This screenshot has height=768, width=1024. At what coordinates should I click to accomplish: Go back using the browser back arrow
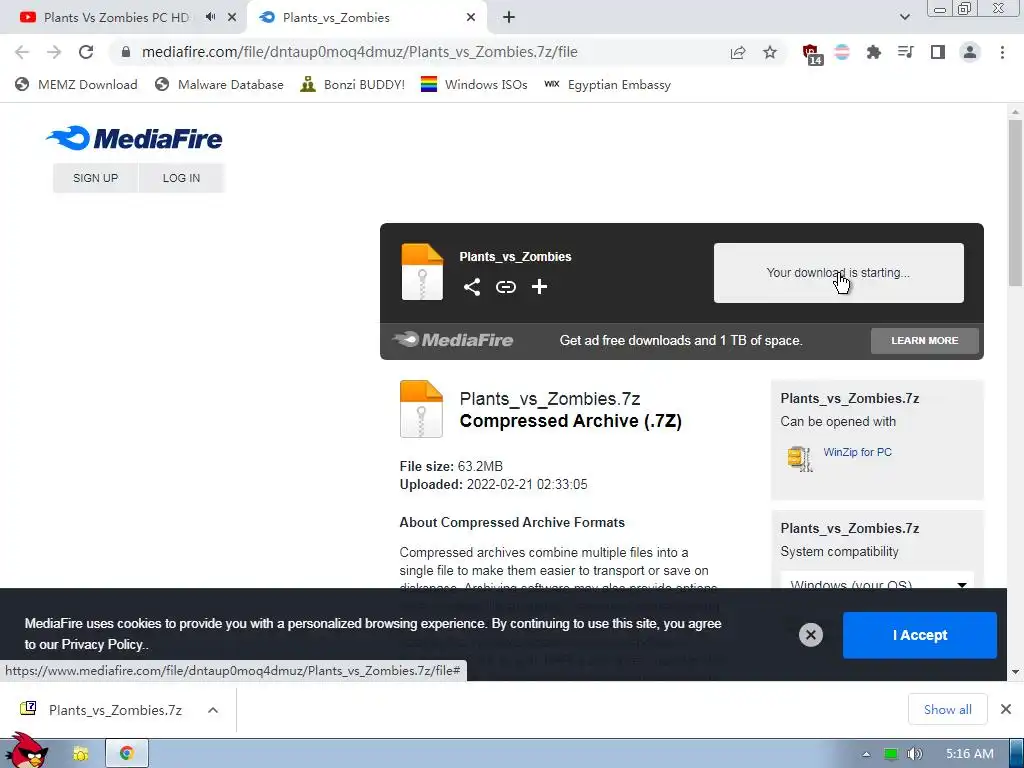tap(22, 52)
